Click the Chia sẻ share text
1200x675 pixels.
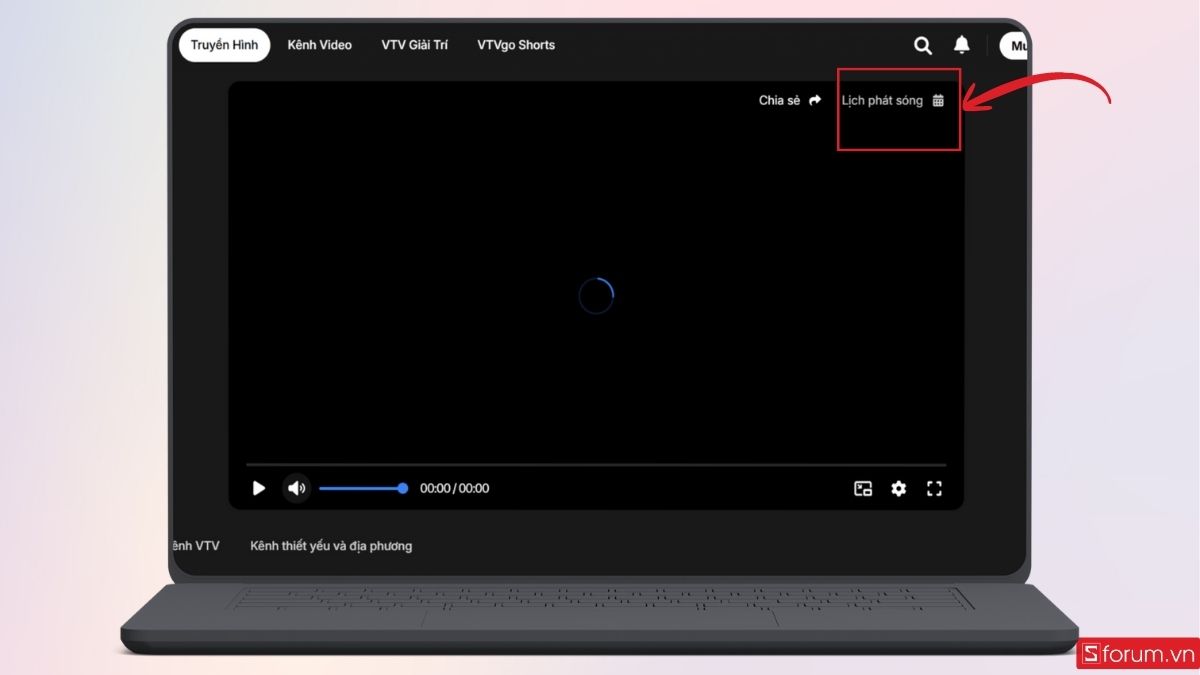pyautogui.click(x=779, y=101)
